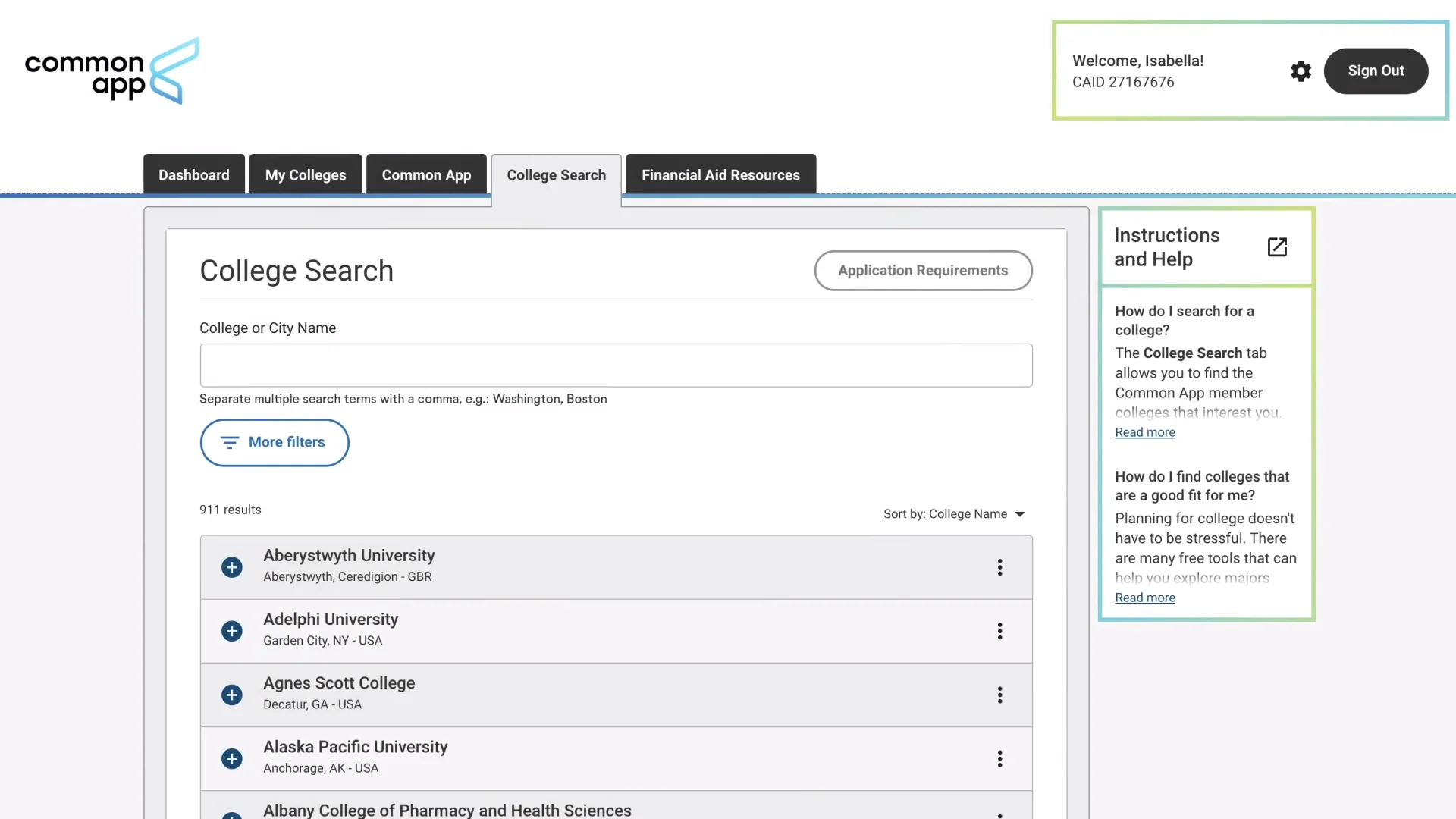Click the College or City Name search input field

point(616,365)
